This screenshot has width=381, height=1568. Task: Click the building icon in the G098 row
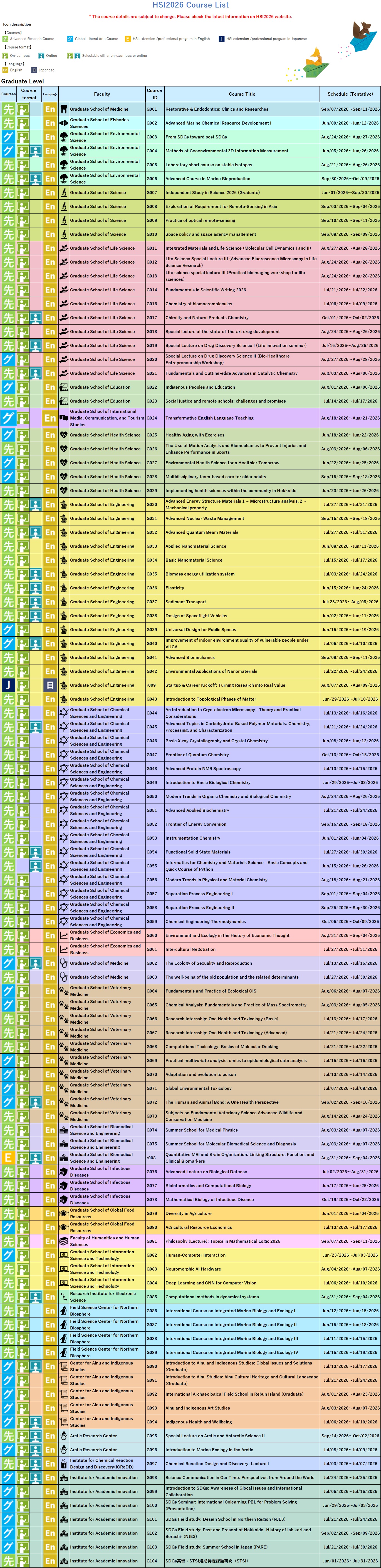tap(64, 1477)
